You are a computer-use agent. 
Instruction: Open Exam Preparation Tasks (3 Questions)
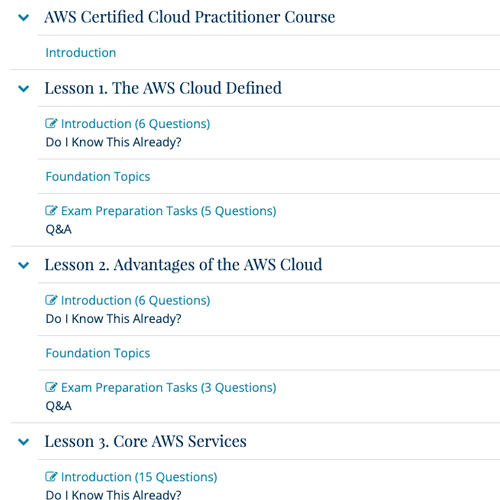[169, 388]
